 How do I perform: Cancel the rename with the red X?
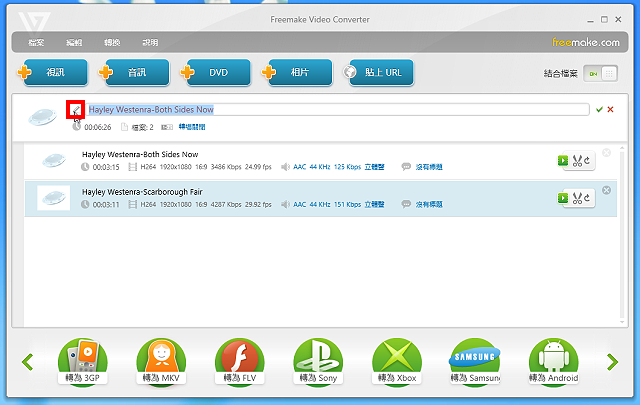coord(610,109)
